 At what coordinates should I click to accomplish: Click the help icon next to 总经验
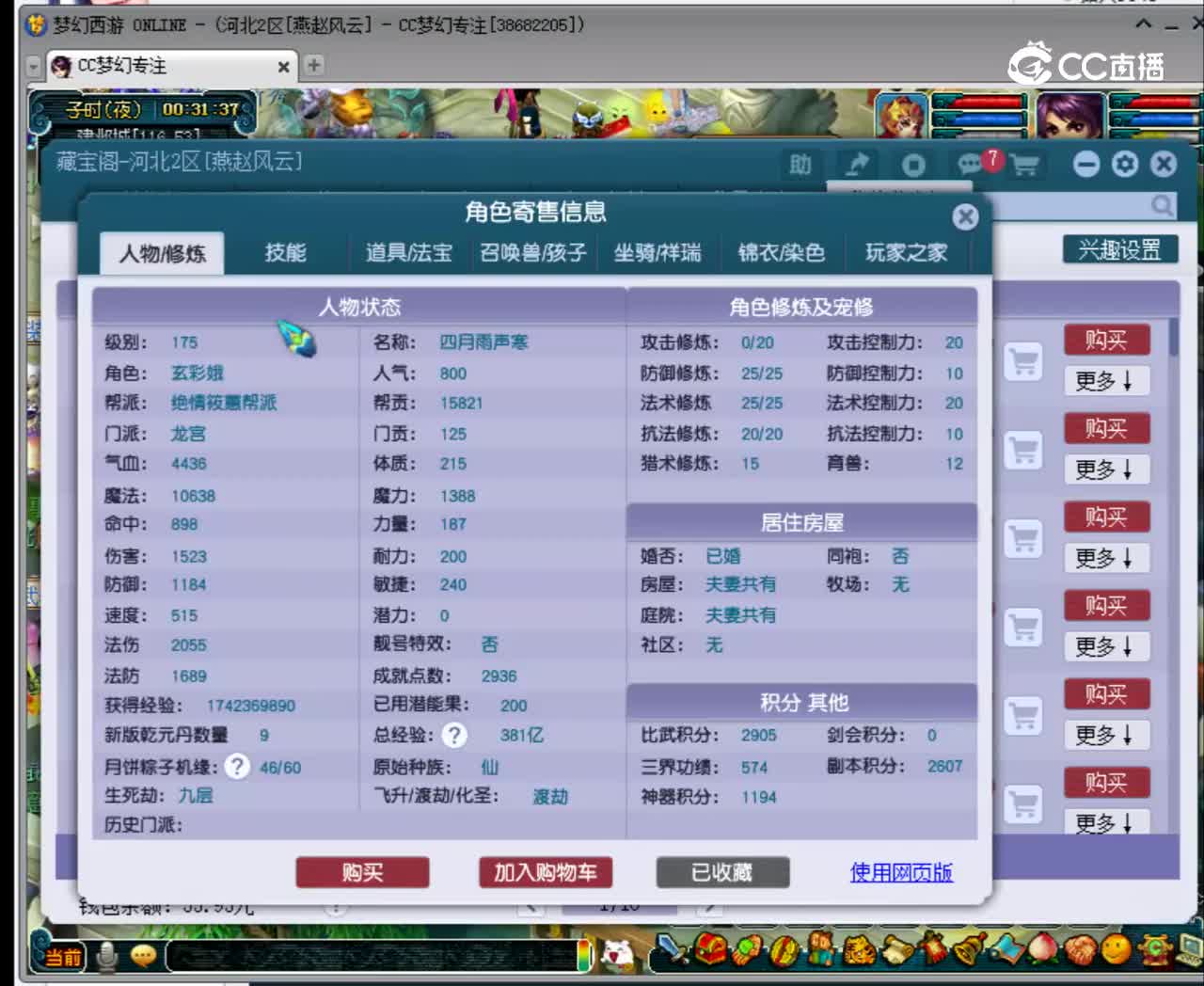454,735
